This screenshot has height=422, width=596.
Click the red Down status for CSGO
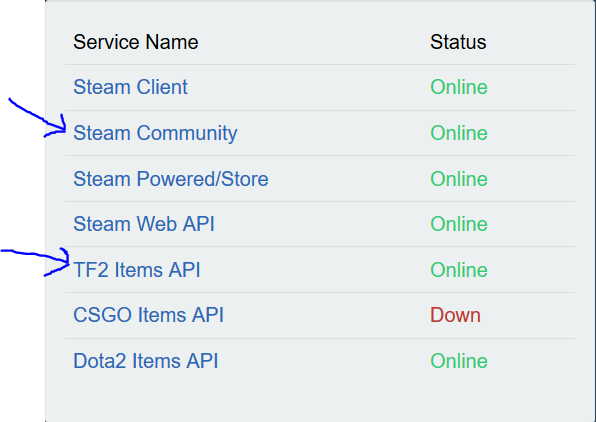pyautogui.click(x=455, y=315)
